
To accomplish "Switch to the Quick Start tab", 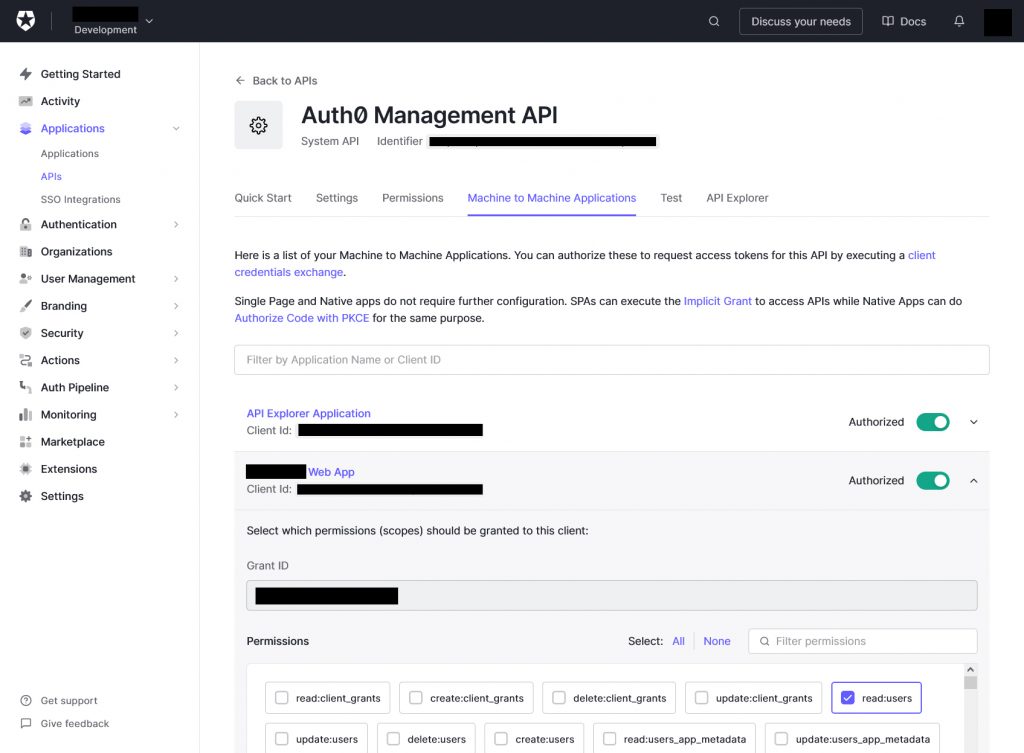I will [263, 198].
